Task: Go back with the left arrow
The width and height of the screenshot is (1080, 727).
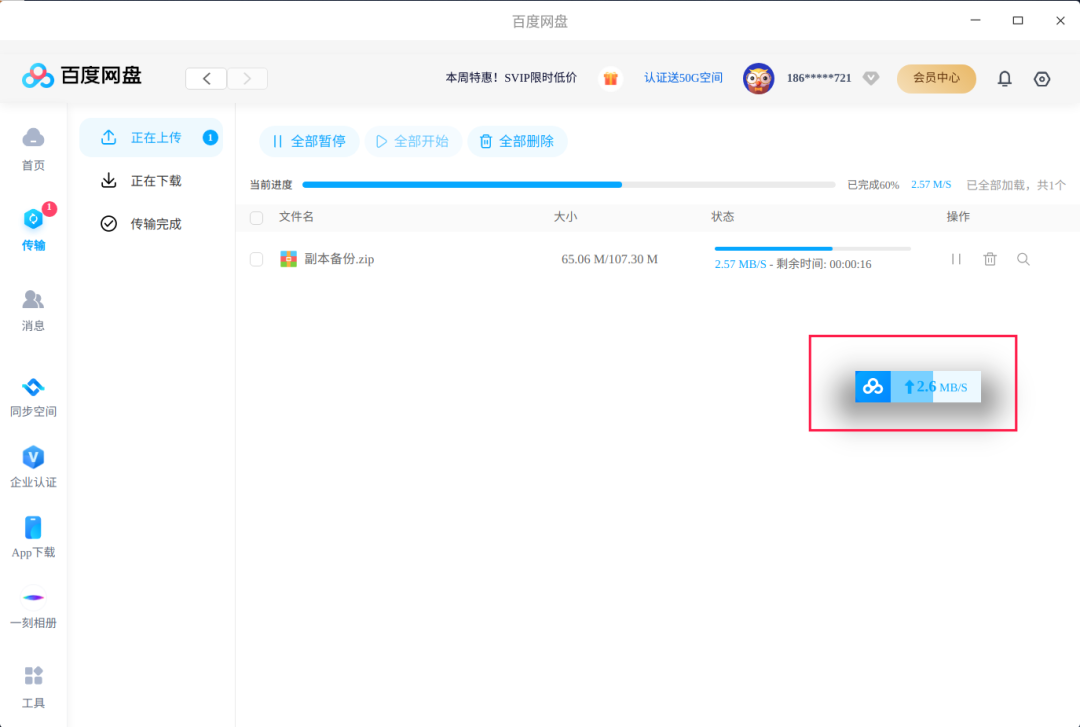Action: pos(206,79)
